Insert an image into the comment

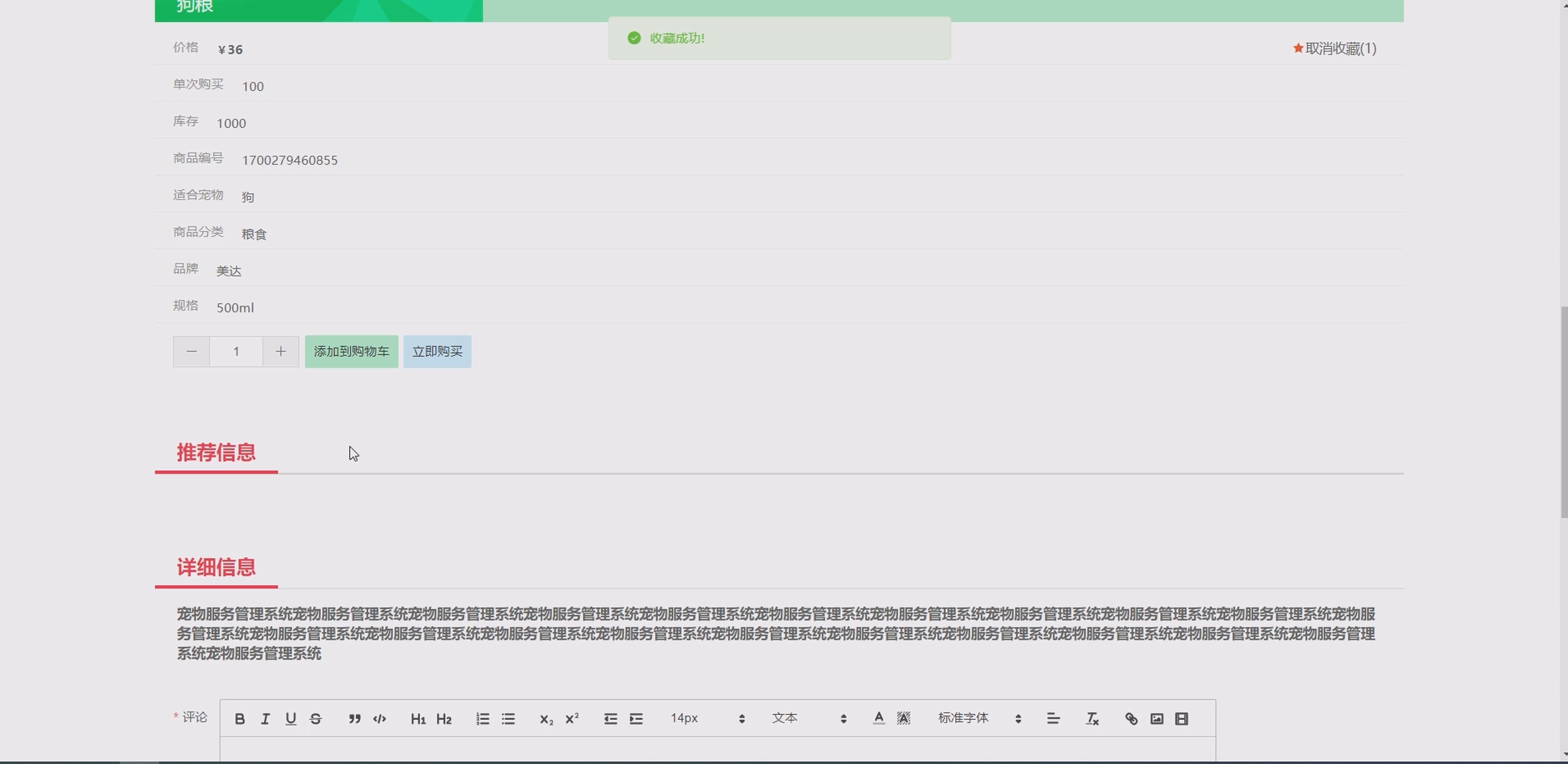click(1156, 719)
